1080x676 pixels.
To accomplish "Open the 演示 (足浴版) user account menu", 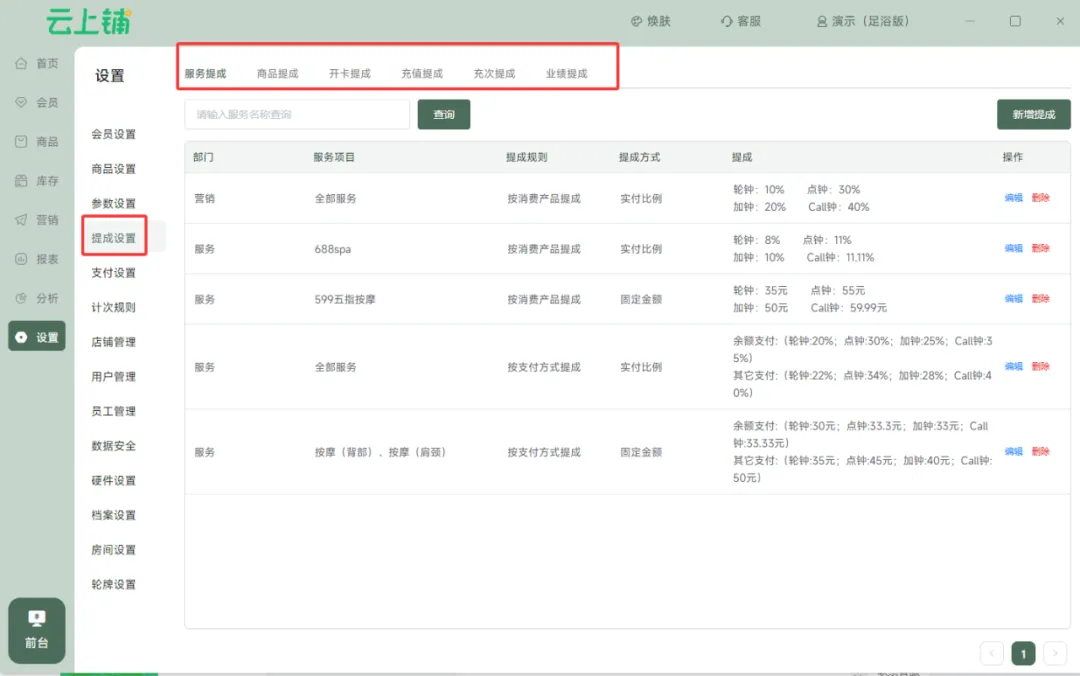I will 862,21.
